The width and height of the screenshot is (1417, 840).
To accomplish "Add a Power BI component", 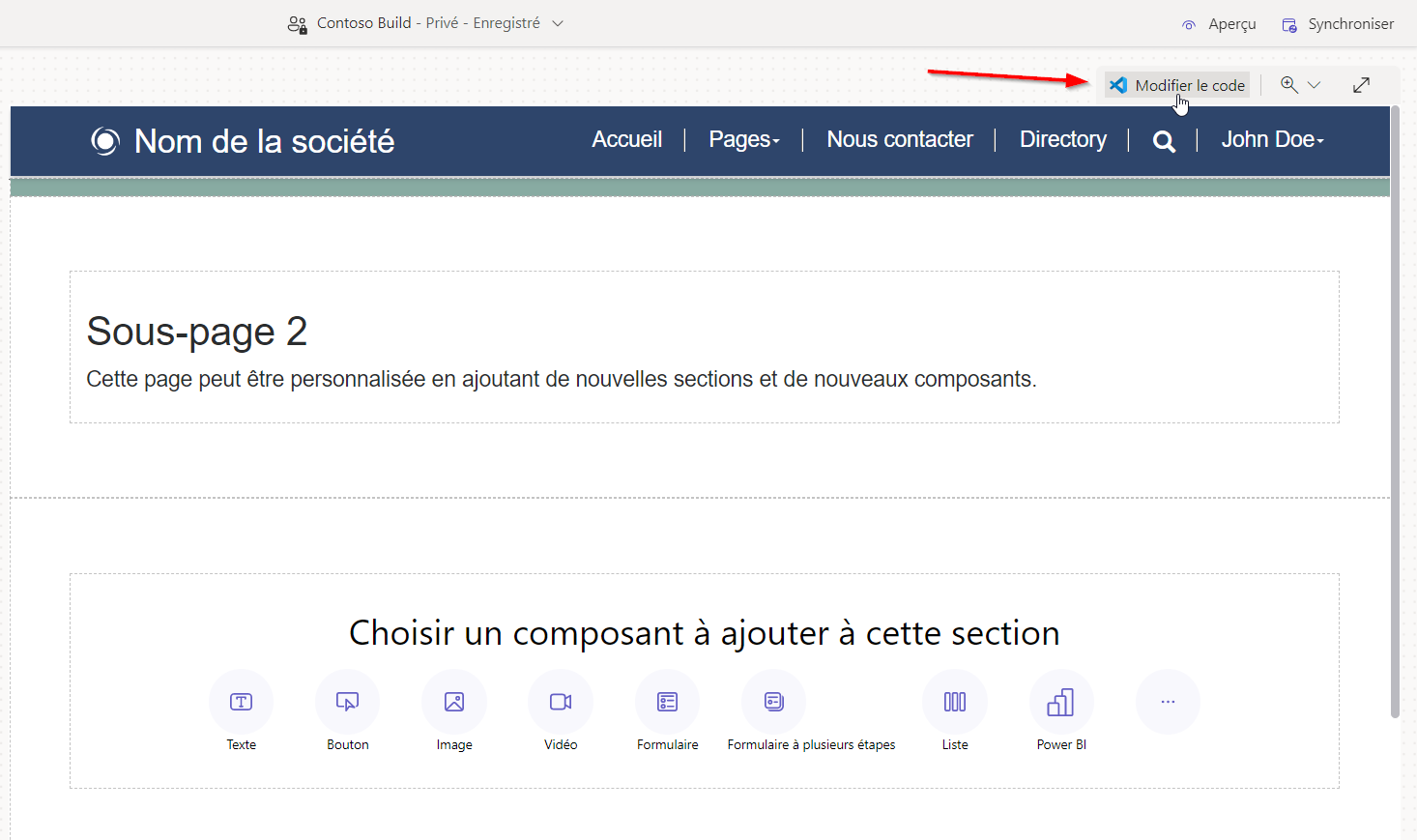I will pyautogui.click(x=1061, y=702).
